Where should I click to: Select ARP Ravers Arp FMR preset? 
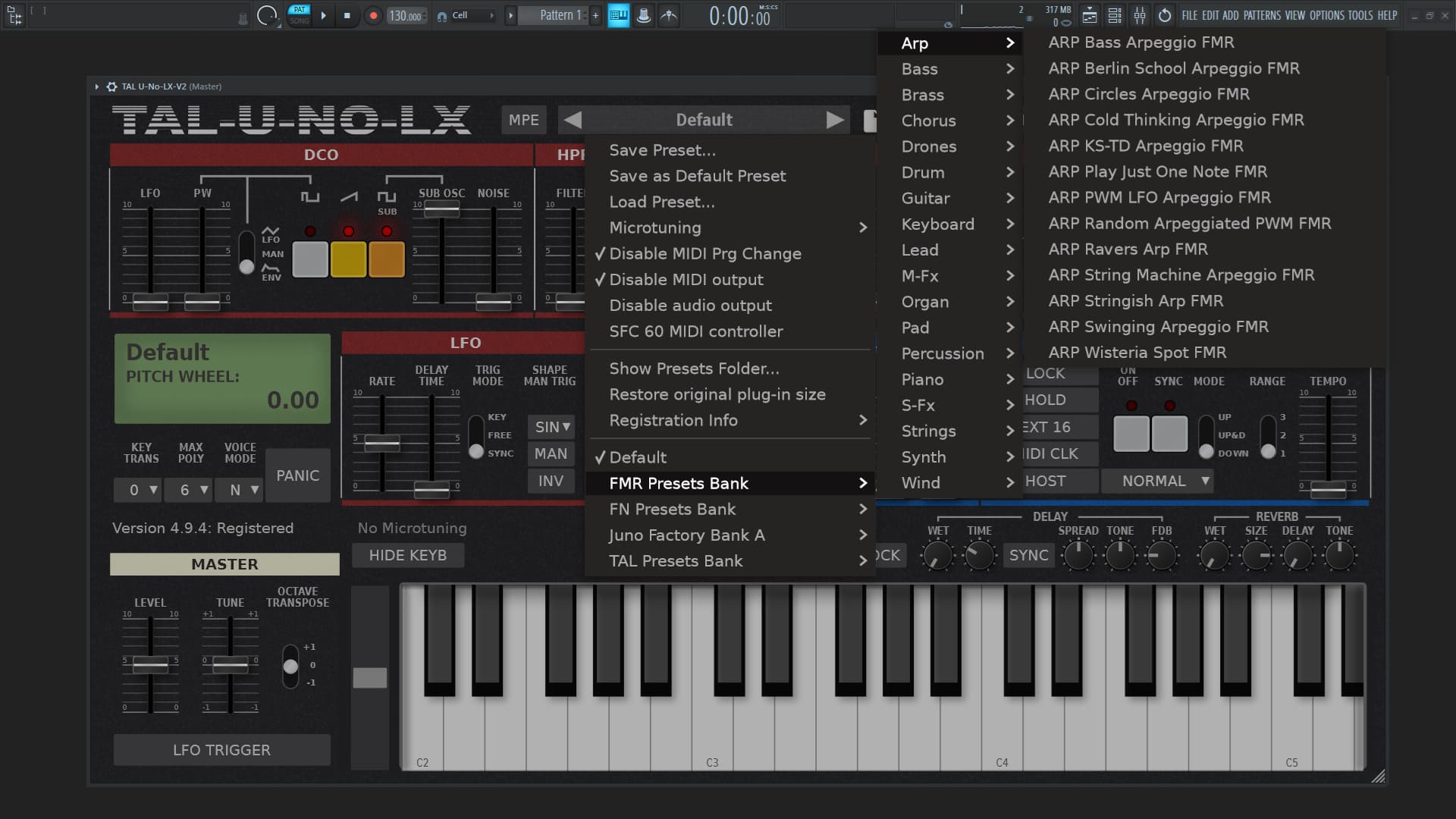point(1128,249)
